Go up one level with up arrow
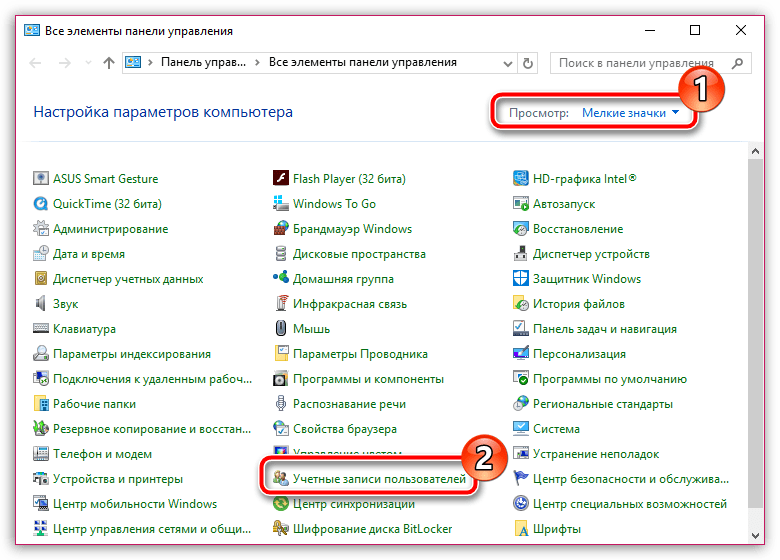 [108, 63]
